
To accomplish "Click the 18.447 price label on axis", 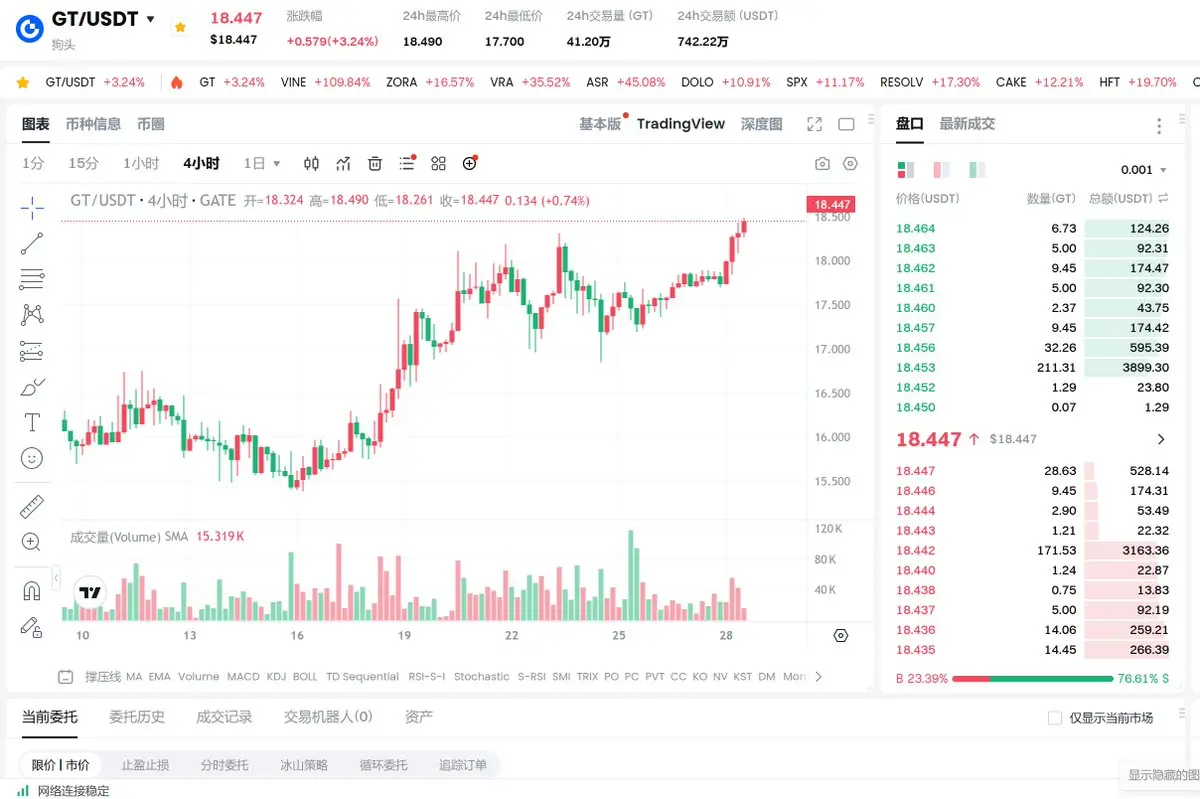I will pyautogui.click(x=832, y=205).
